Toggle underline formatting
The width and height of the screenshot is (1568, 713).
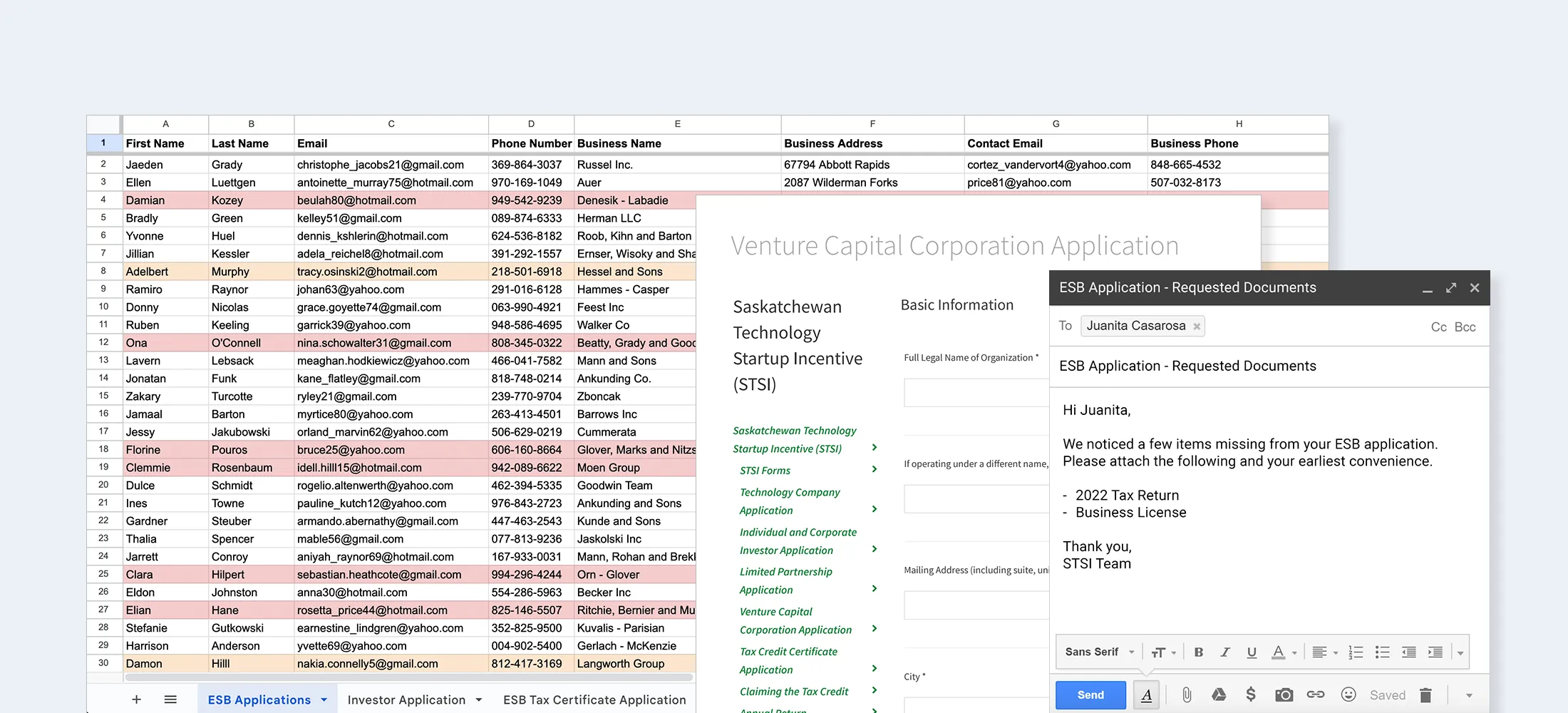click(x=1252, y=652)
